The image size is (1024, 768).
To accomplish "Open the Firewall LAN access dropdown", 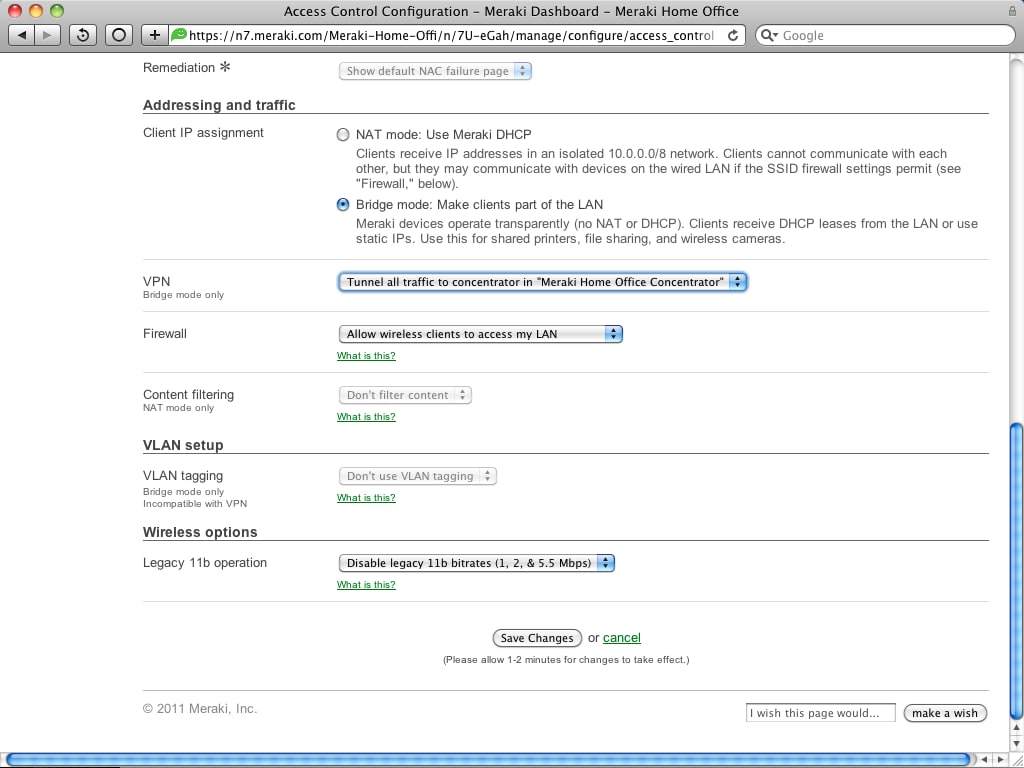I will pyautogui.click(x=481, y=334).
